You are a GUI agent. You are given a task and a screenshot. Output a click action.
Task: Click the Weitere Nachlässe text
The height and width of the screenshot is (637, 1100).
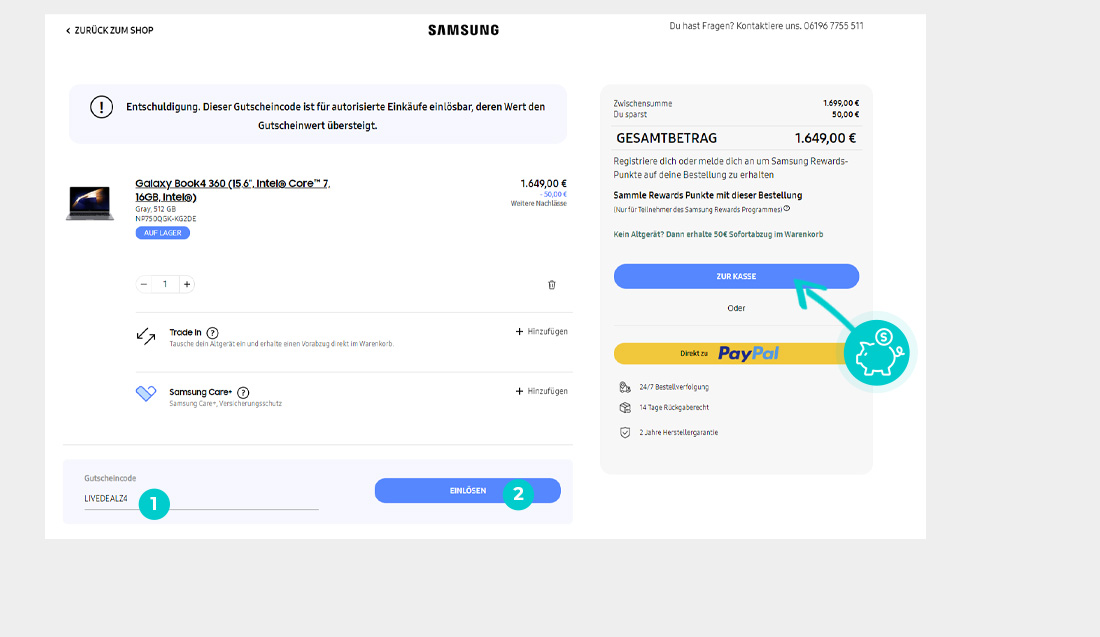(539, 203)
